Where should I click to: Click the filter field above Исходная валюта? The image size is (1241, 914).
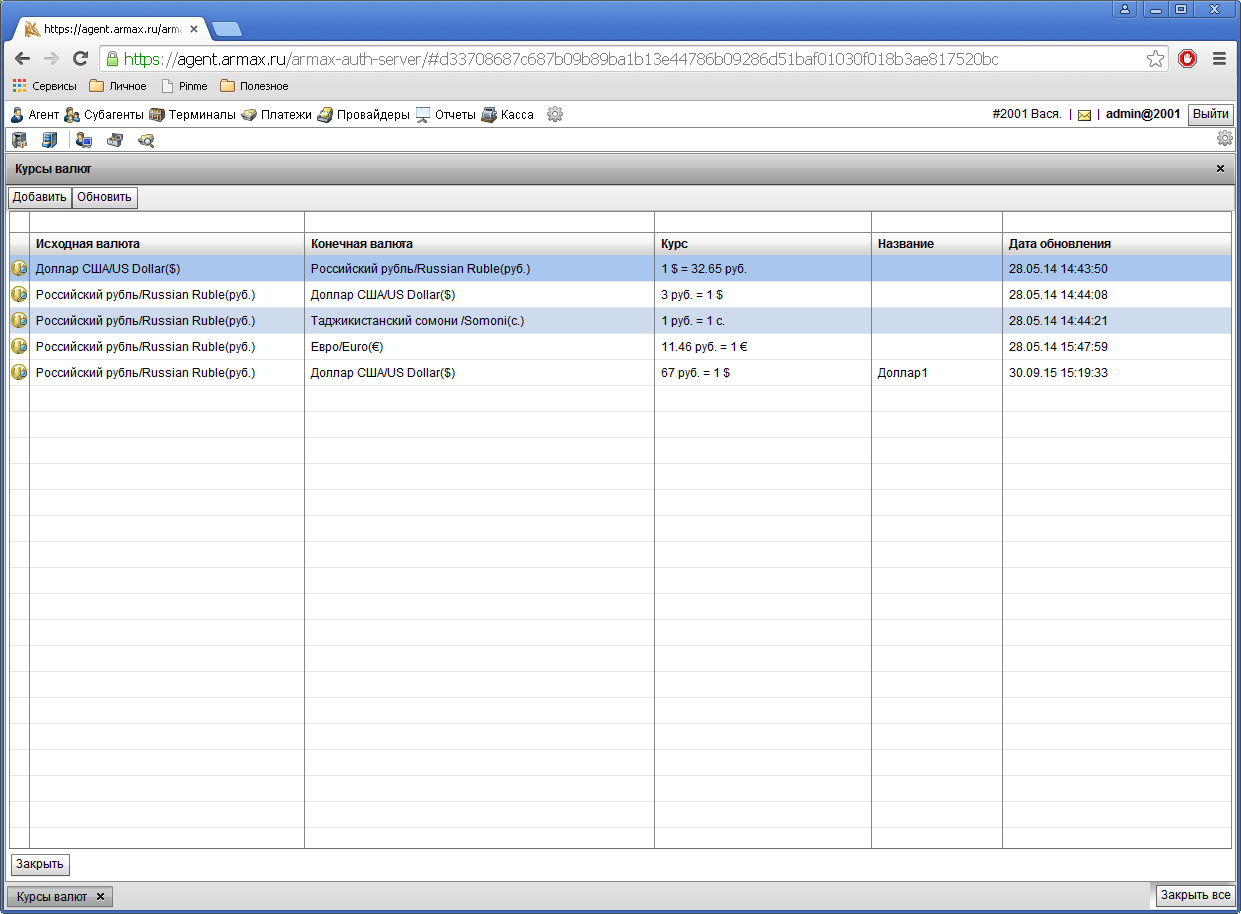tap(167, 222)
